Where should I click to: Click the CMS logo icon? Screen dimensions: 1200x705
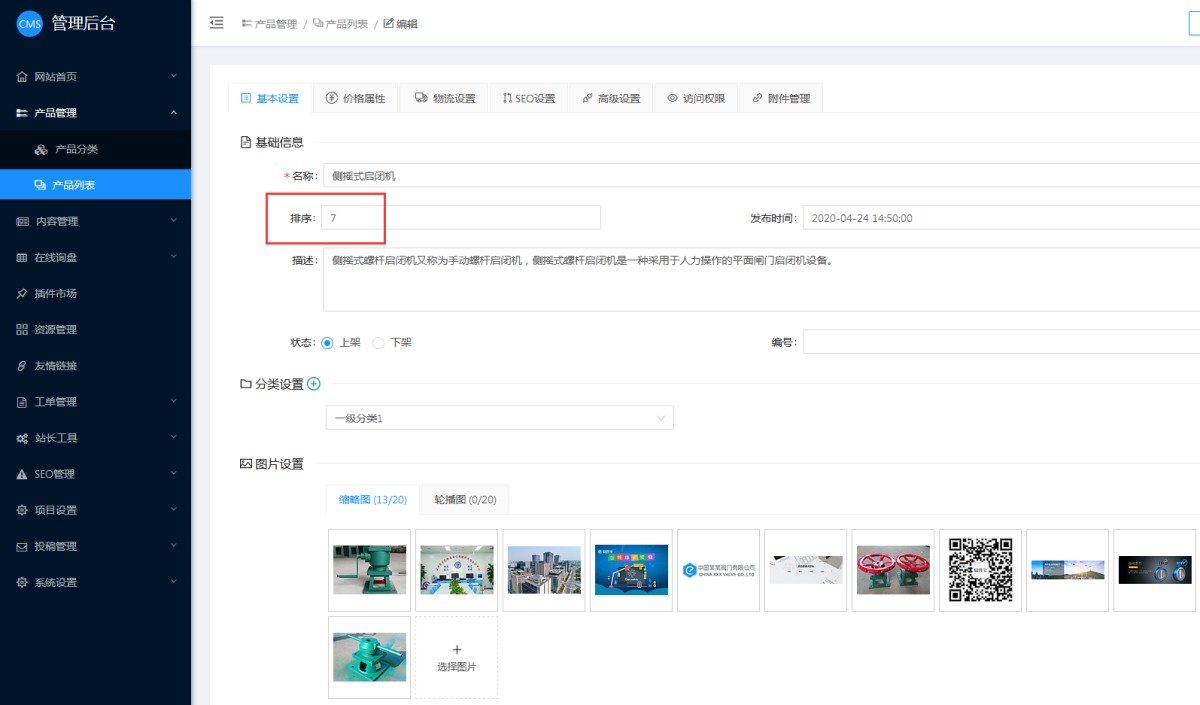(x=30, y=24)
